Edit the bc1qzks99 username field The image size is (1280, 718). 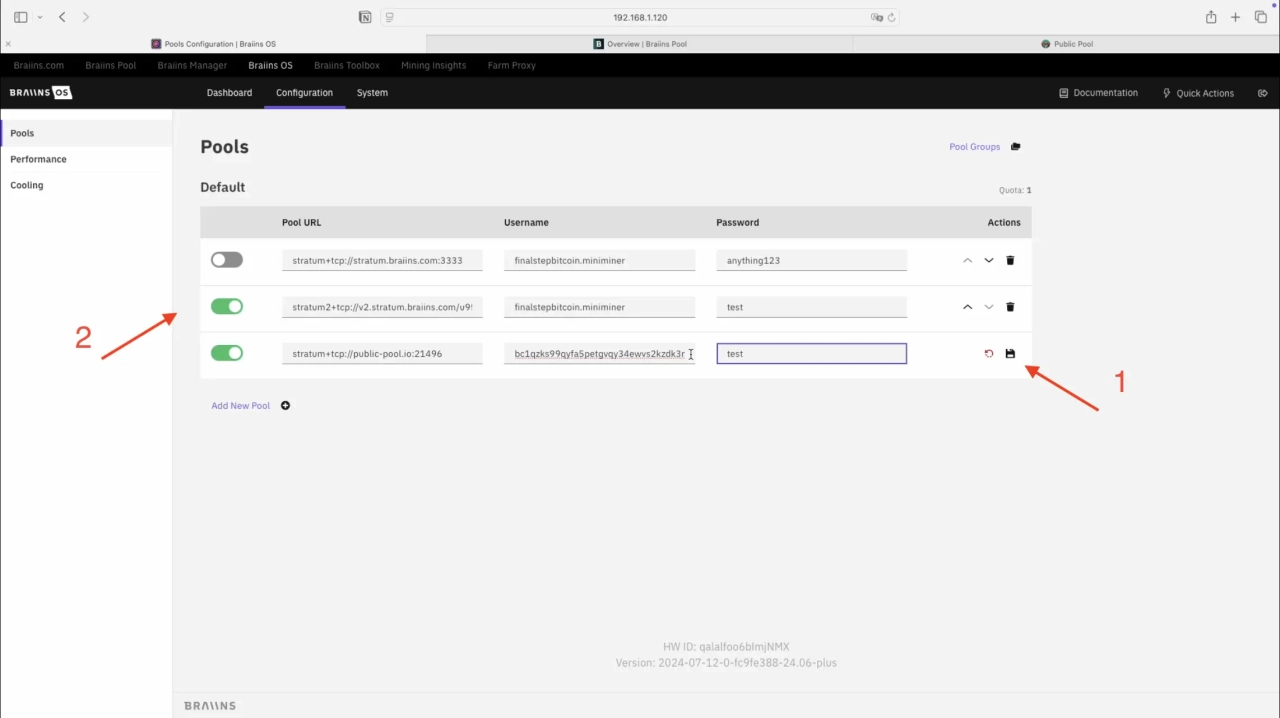click(599, 353)
